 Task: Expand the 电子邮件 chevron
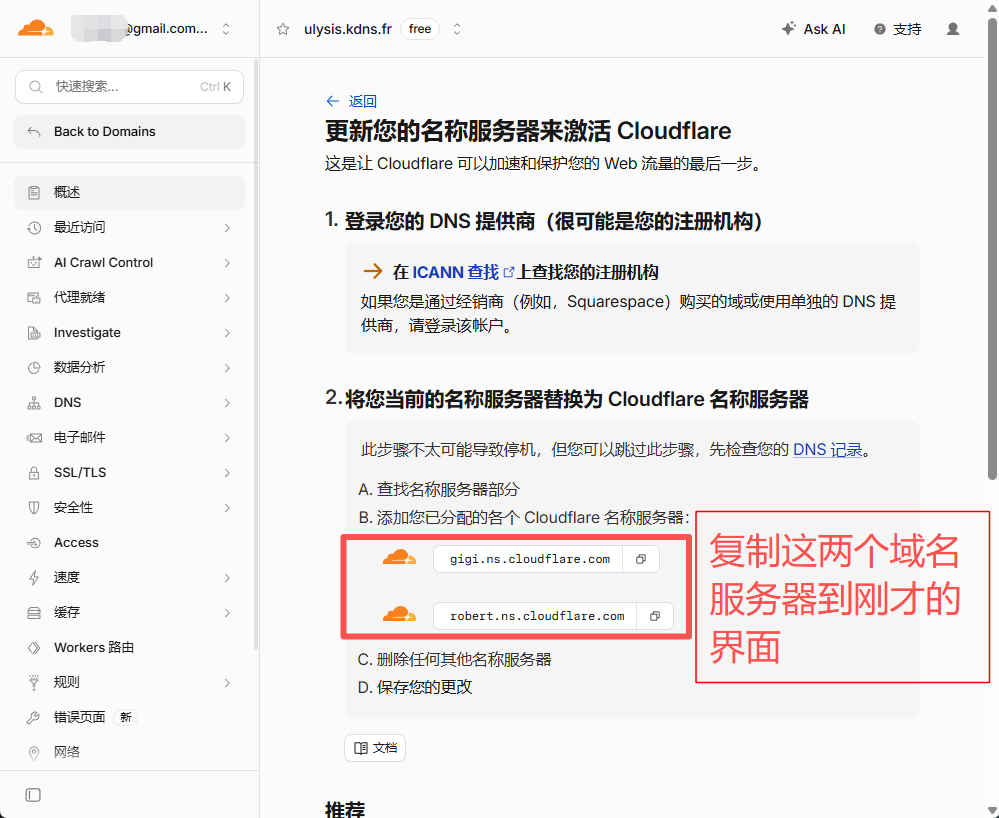coord(227,438)
